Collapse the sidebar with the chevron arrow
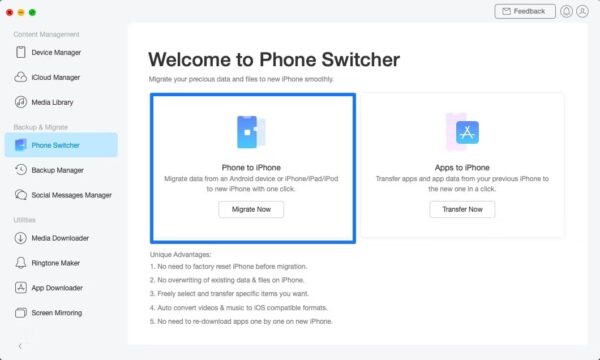 tap(20, 346)
